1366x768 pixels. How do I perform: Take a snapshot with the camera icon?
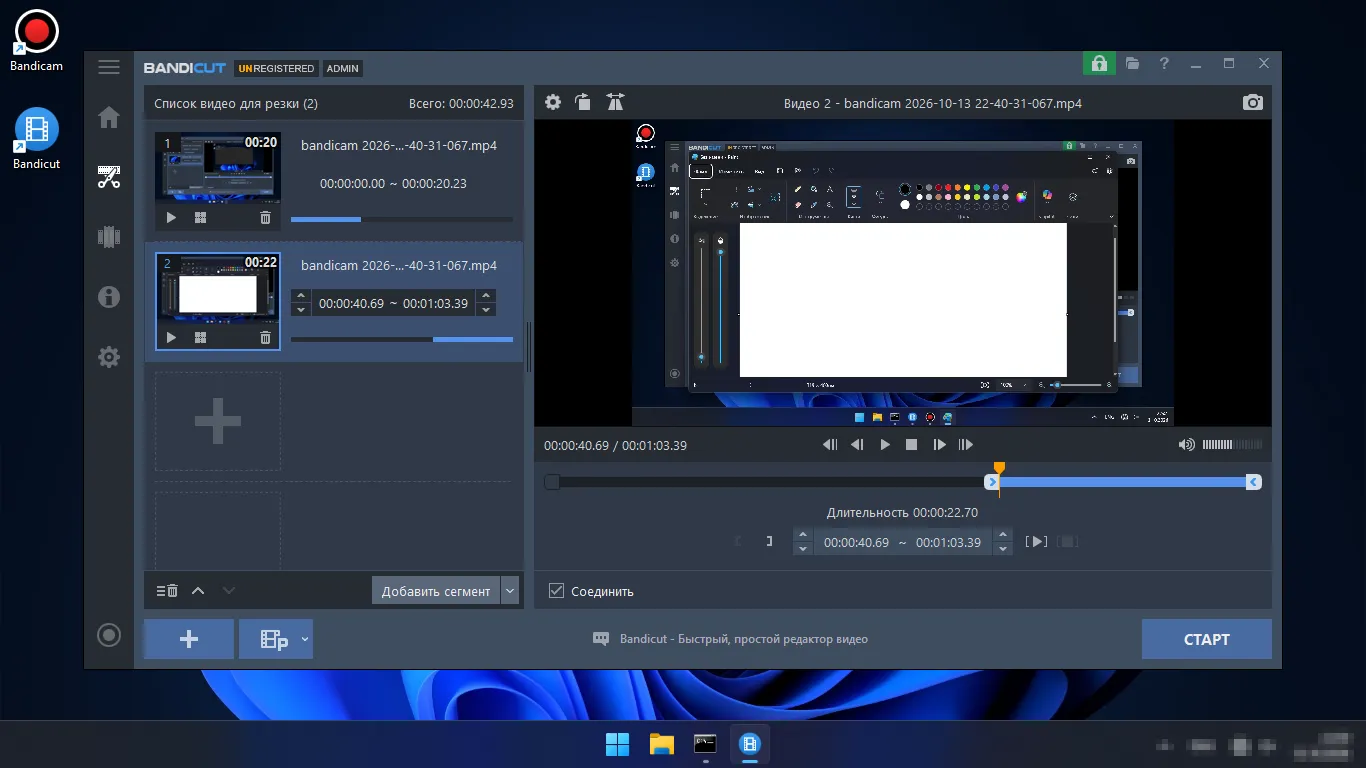(1253, 102)
